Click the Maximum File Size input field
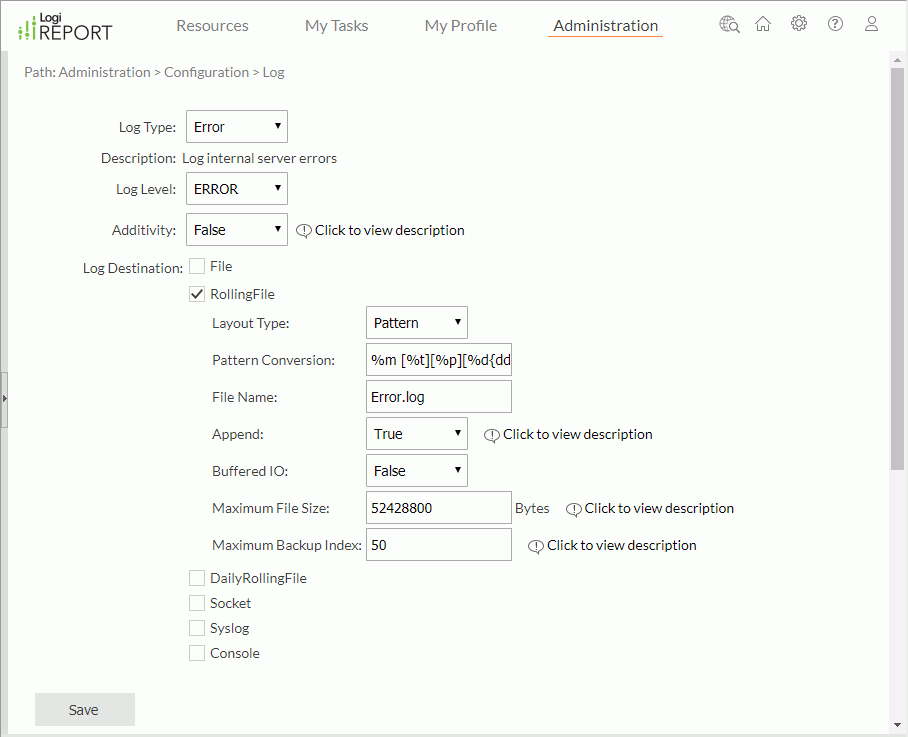 point(438,508)
